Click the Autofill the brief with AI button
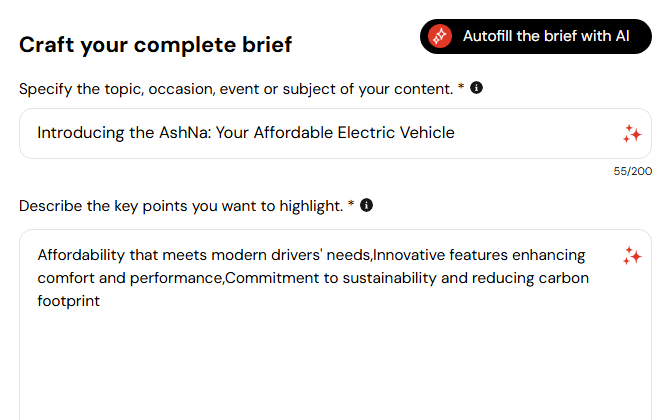 [x=535, y=36]
